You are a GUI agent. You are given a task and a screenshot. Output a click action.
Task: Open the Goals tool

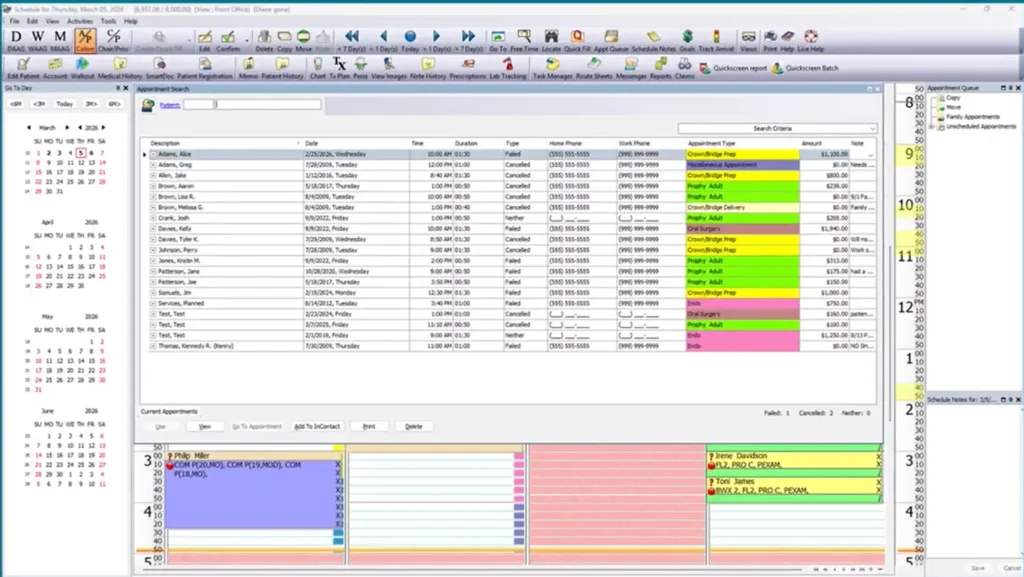click(687, 40)
